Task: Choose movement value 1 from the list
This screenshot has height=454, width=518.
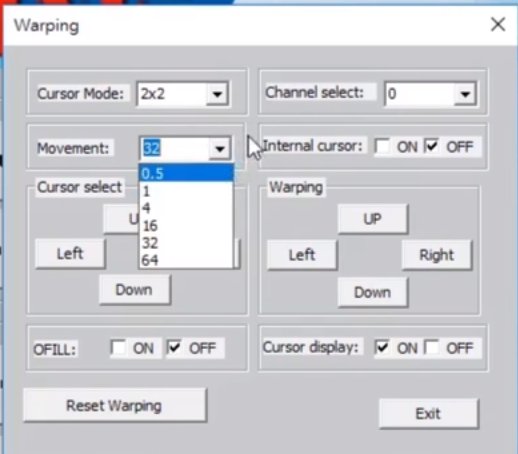Action: coord(186,191)
